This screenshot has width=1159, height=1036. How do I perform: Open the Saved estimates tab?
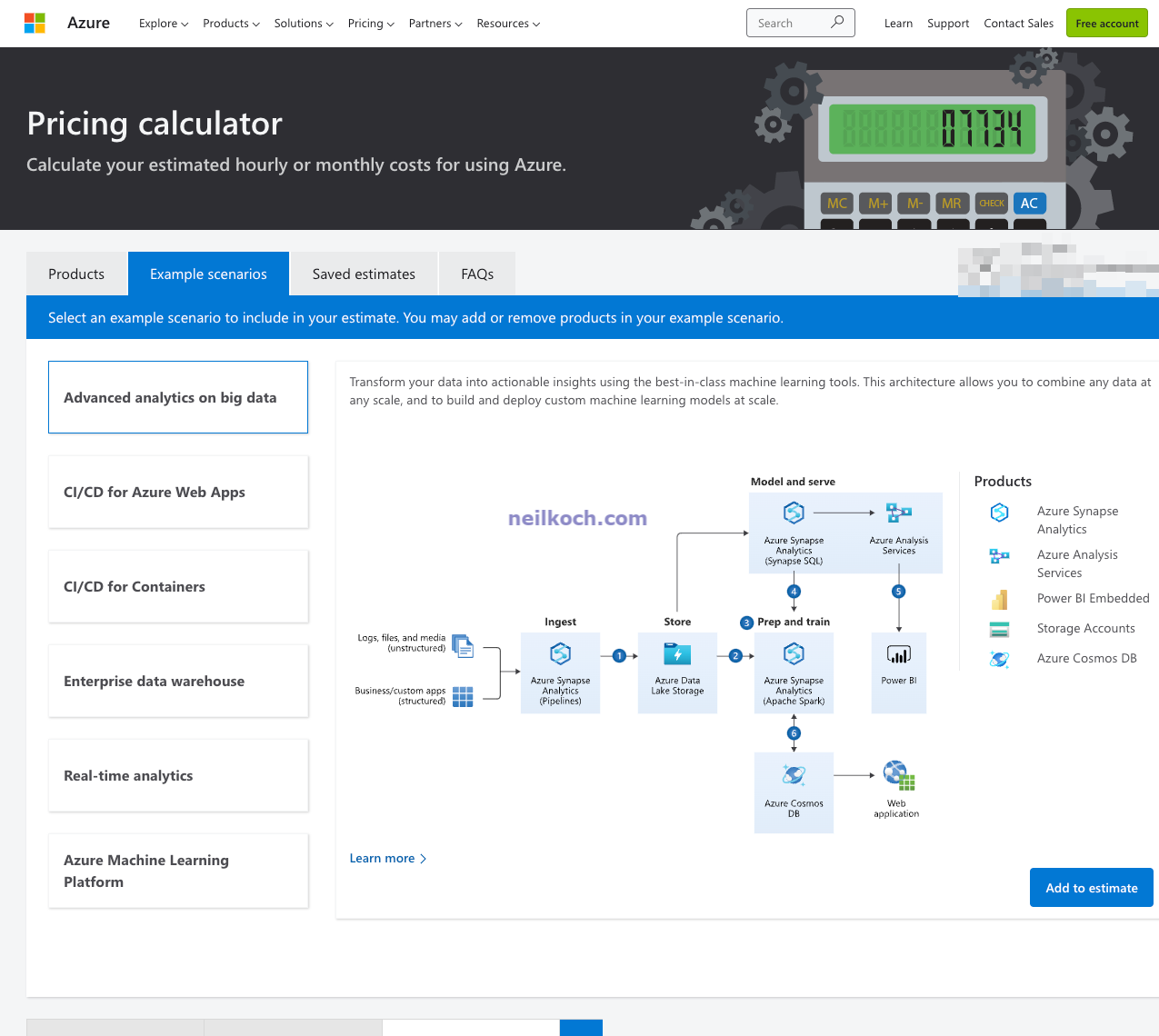click(x=364, y=274)
